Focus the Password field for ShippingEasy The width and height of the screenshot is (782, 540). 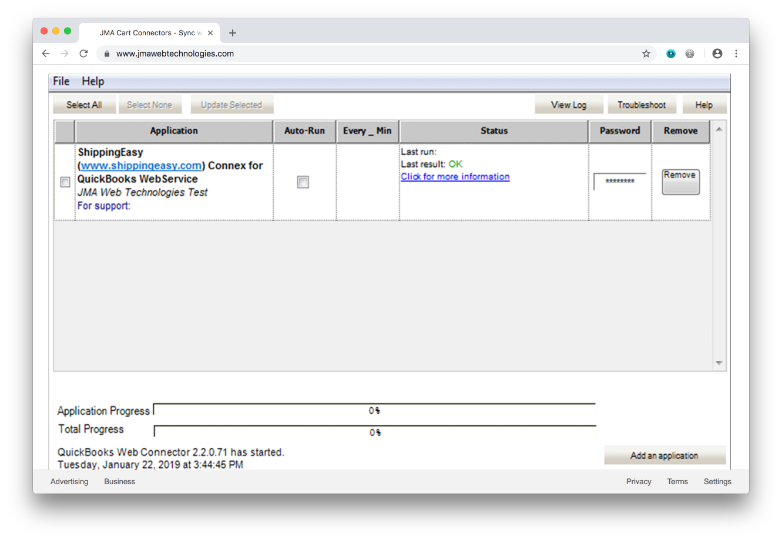point(620,181)
